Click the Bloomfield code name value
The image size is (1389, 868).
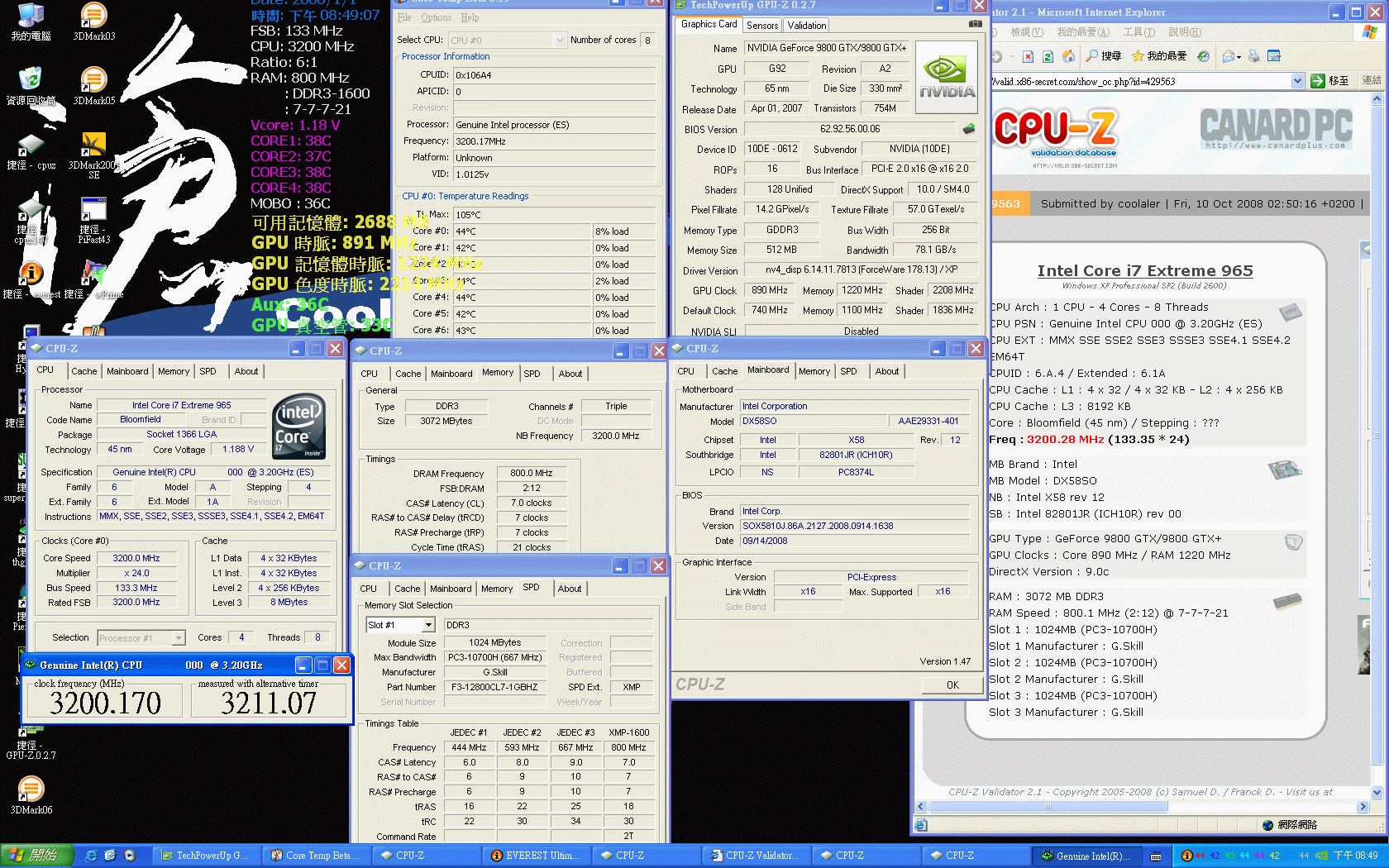(x=140, y=420)
